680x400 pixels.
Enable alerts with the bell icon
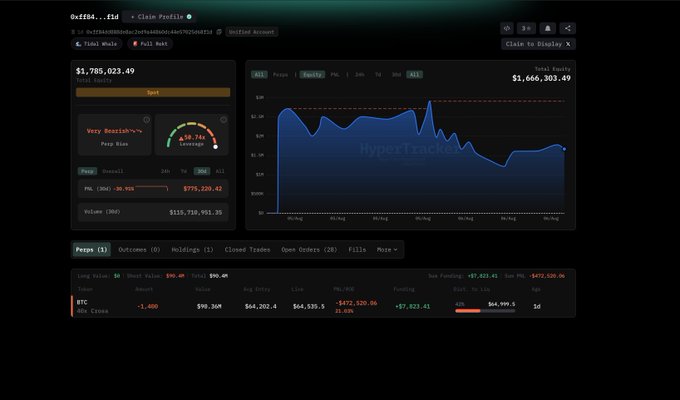(x=547, y=28)
